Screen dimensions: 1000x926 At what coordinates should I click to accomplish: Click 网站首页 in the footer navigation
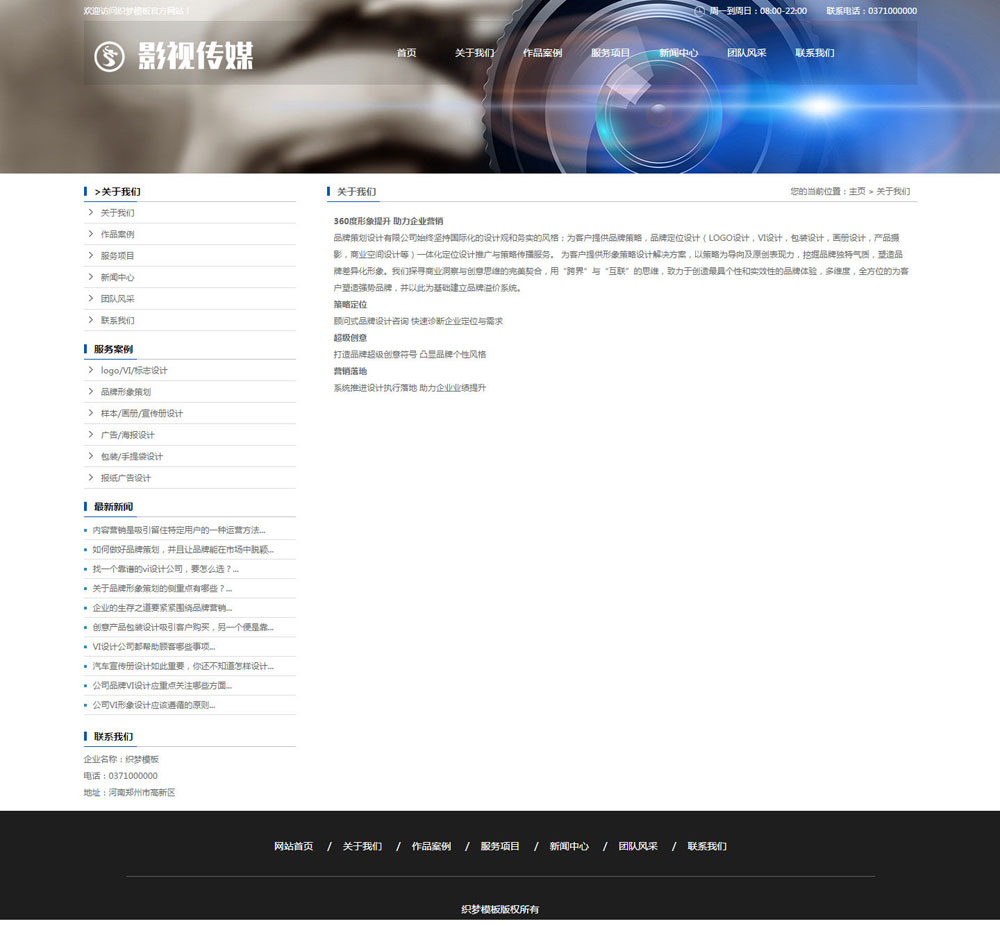tap(293, 846)
